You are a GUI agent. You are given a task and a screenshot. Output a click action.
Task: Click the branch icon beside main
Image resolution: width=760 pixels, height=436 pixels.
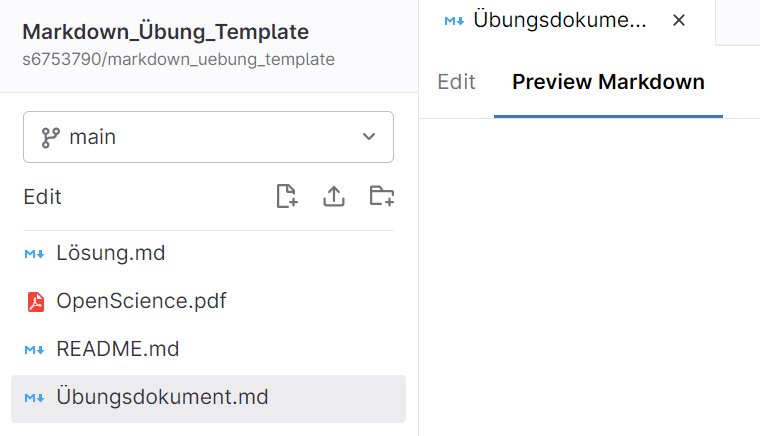click(x=50, y=138)
